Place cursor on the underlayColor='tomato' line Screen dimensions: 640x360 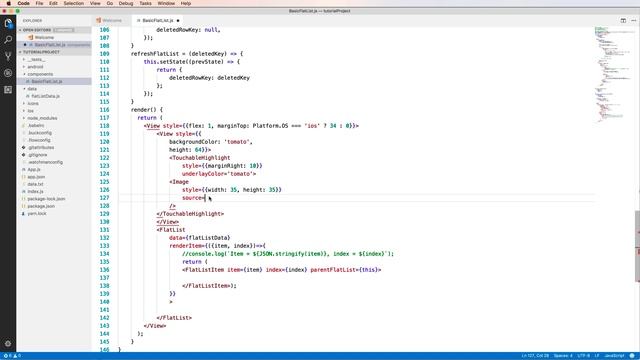tap(219, 174)
